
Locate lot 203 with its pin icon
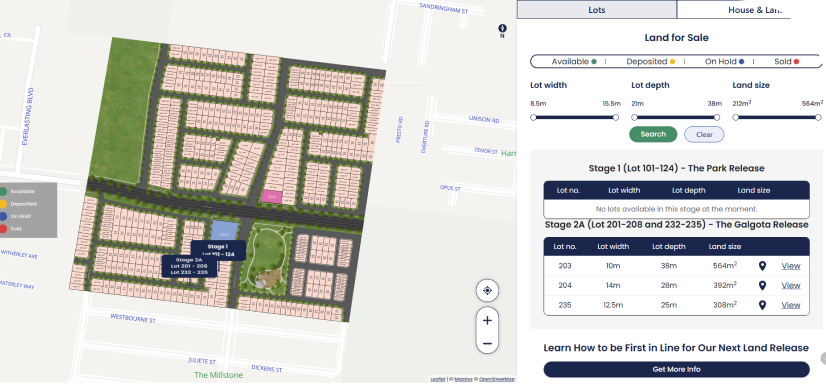coord(762,266)
